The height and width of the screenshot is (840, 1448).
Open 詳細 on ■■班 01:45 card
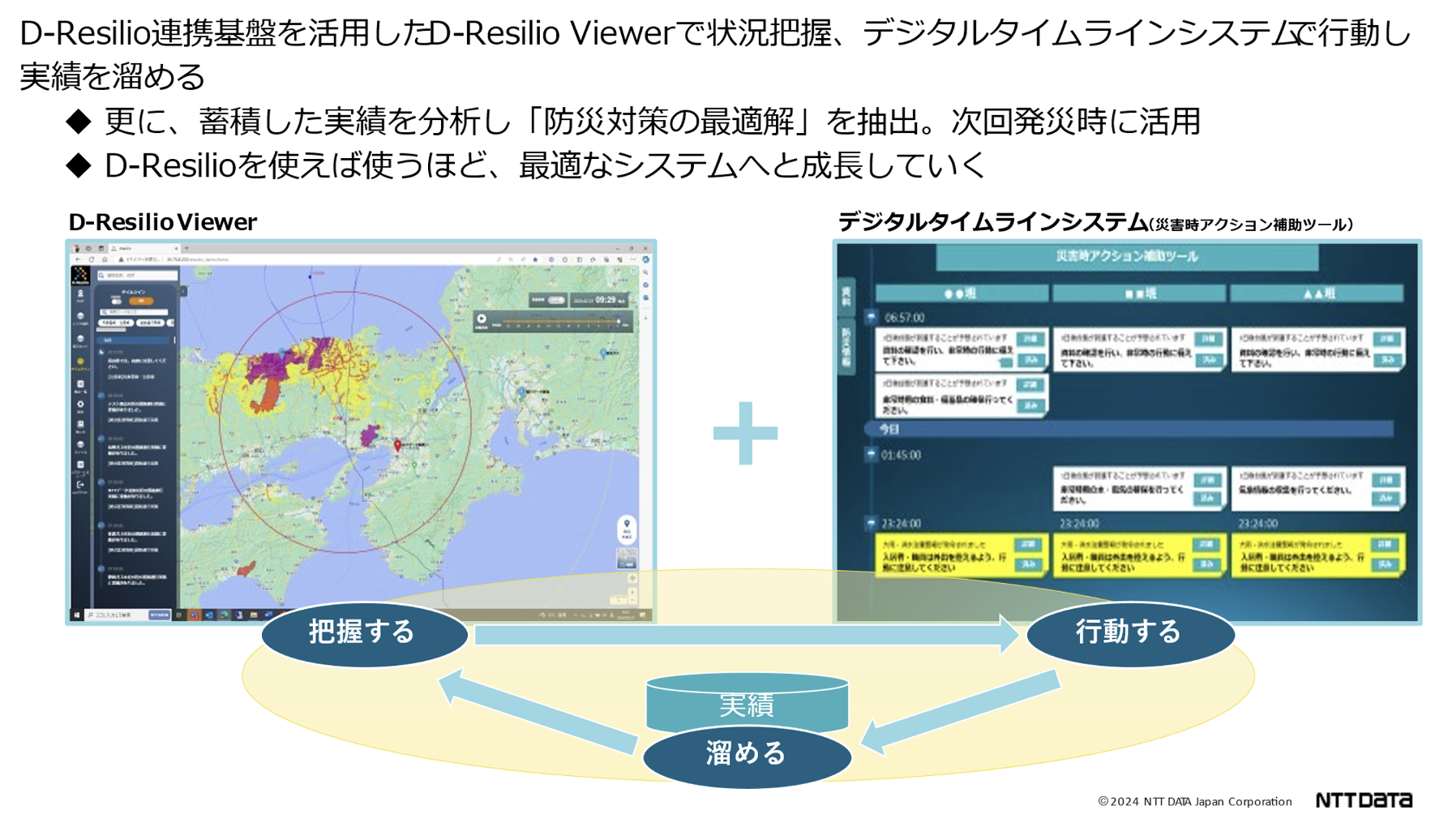1208,479
